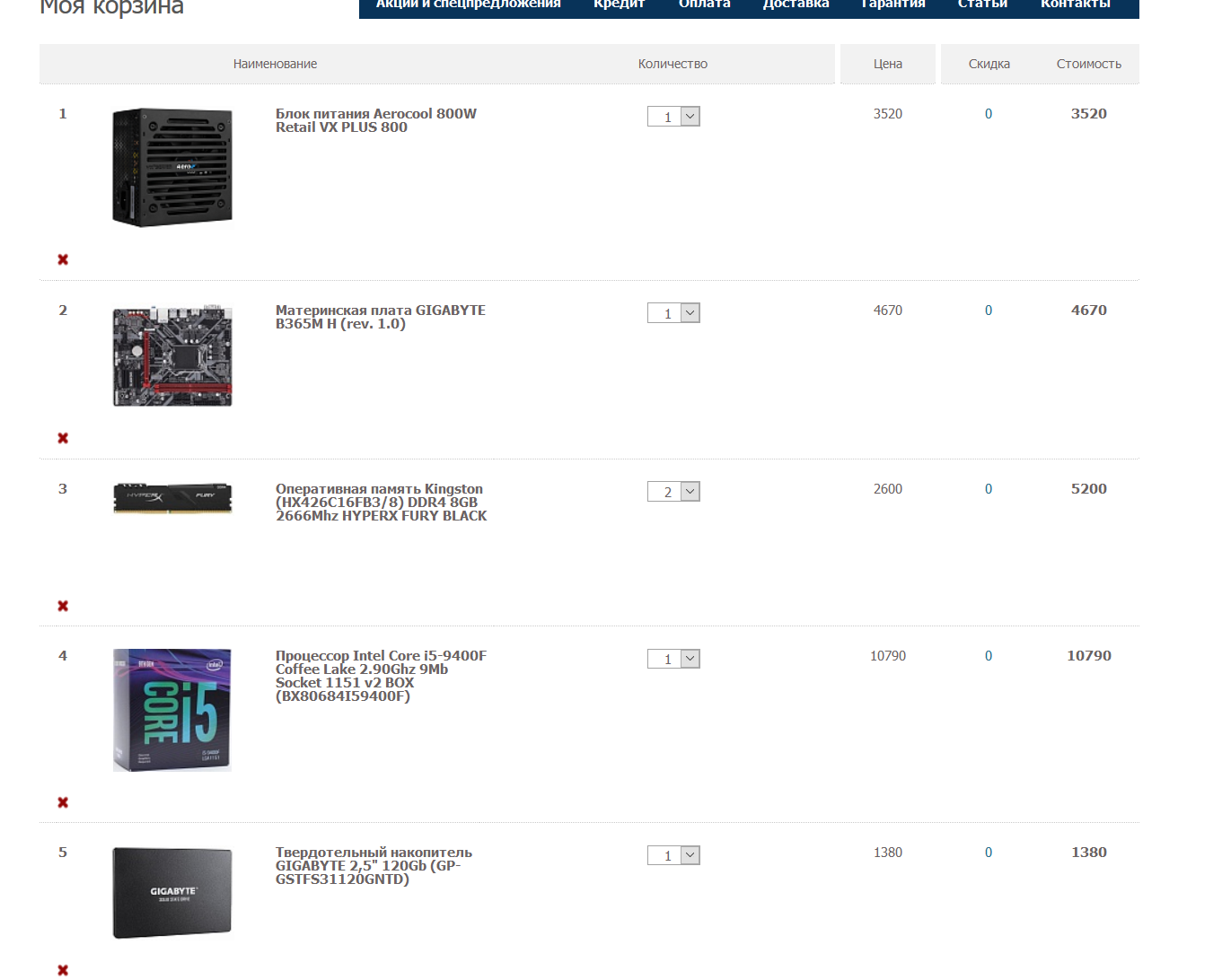Navigate to the Доставка section
The width and height of the screenshot is (1222, 980).
796,4
